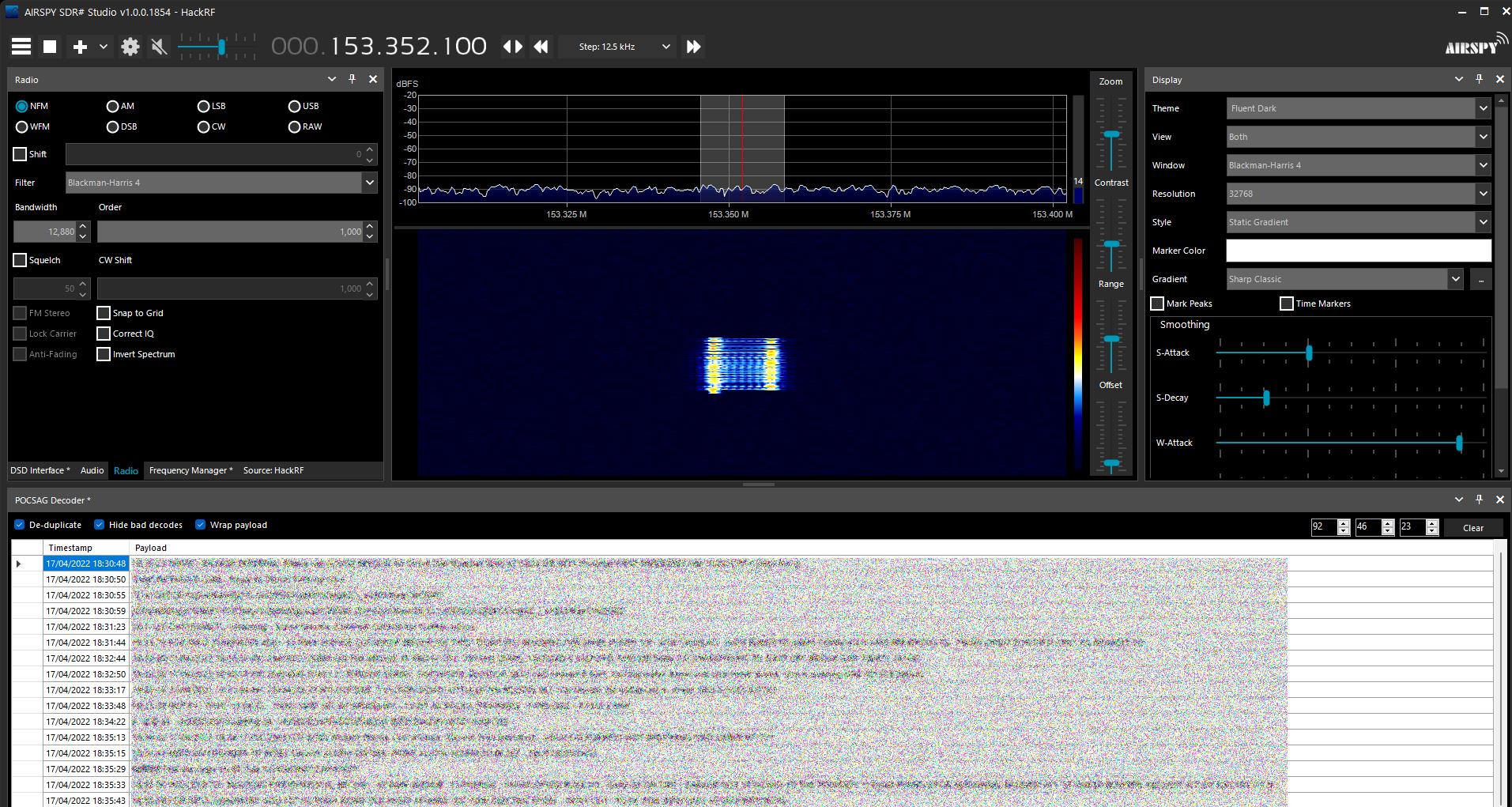Screen dimensions: 1512x807
Task: Adjust the Zoom slider
Action: click(x=1111, y=134)
